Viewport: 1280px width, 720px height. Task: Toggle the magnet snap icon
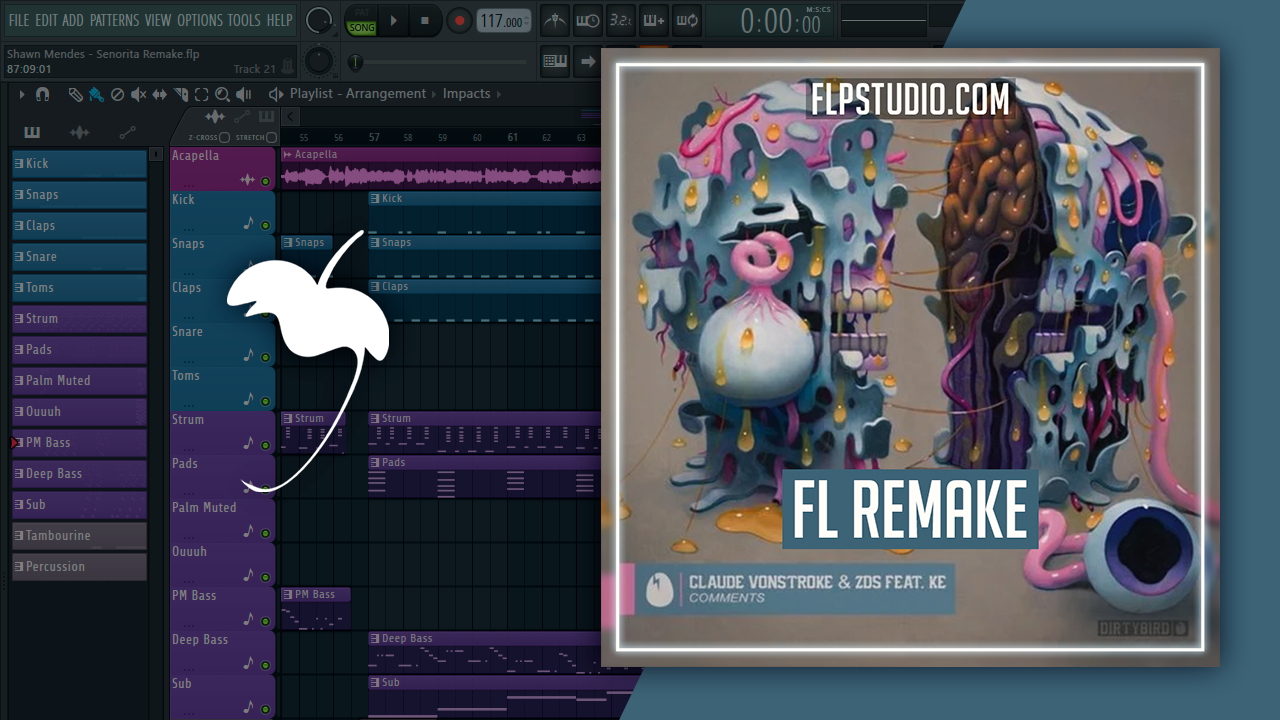tap(42, 94)
